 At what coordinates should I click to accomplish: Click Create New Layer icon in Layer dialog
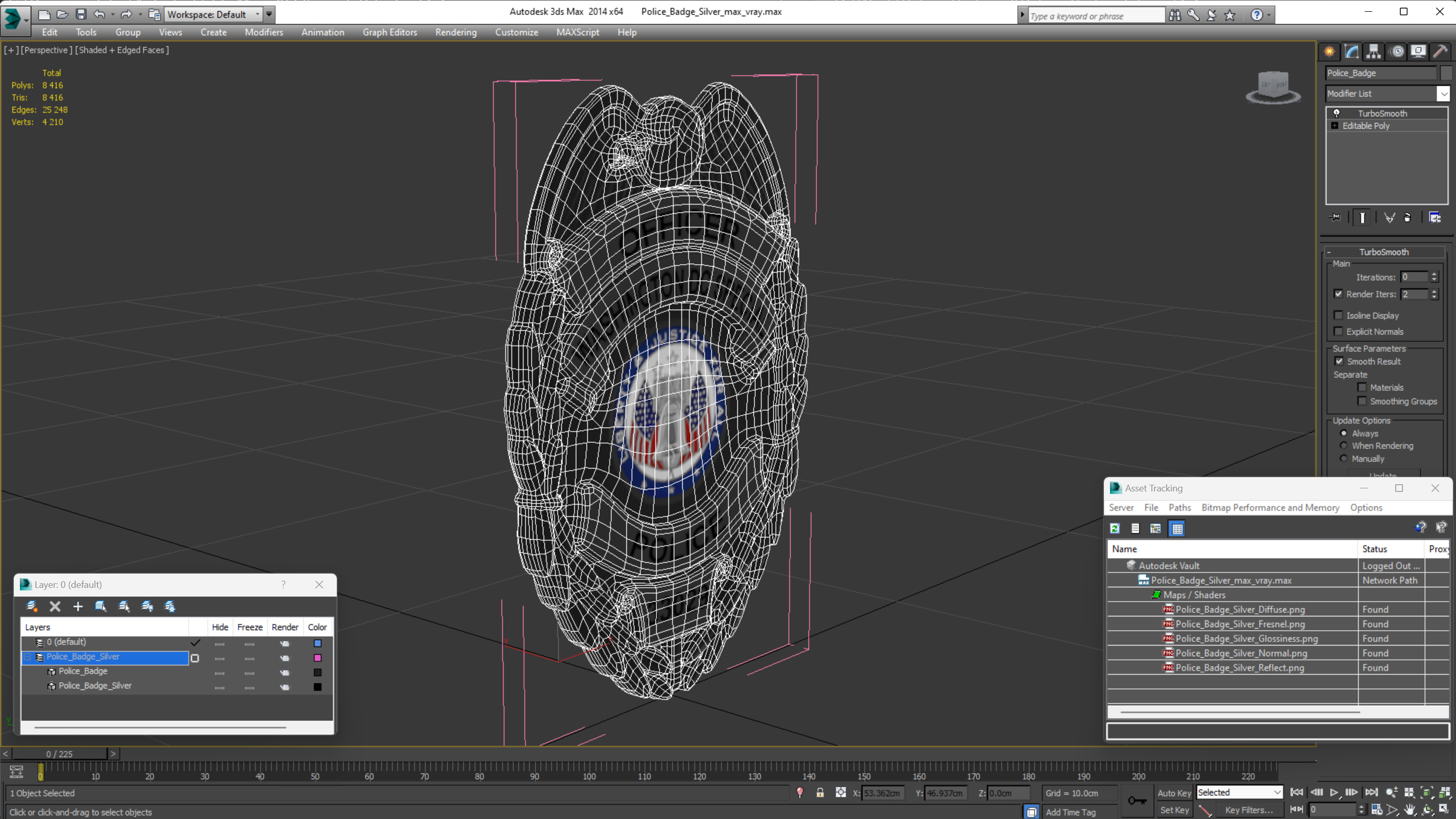[x=32, y=607]
